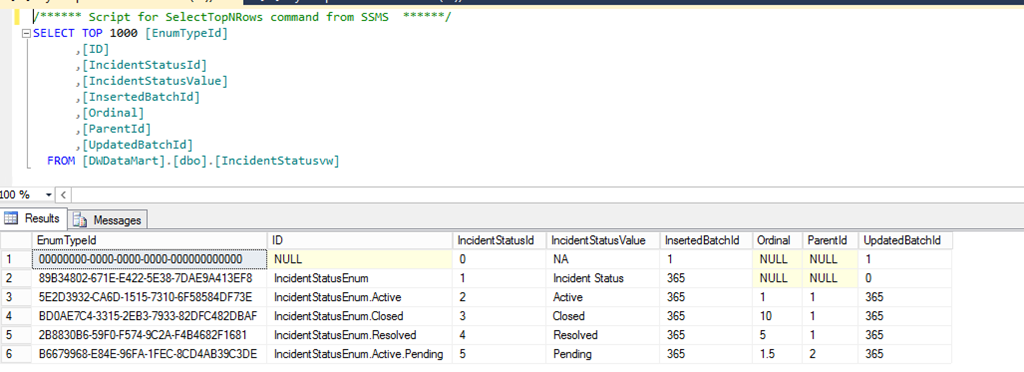Select the InsertedBatchId column header
Image resolution: width=1024 pixels, height=372 pixels.
707,240
